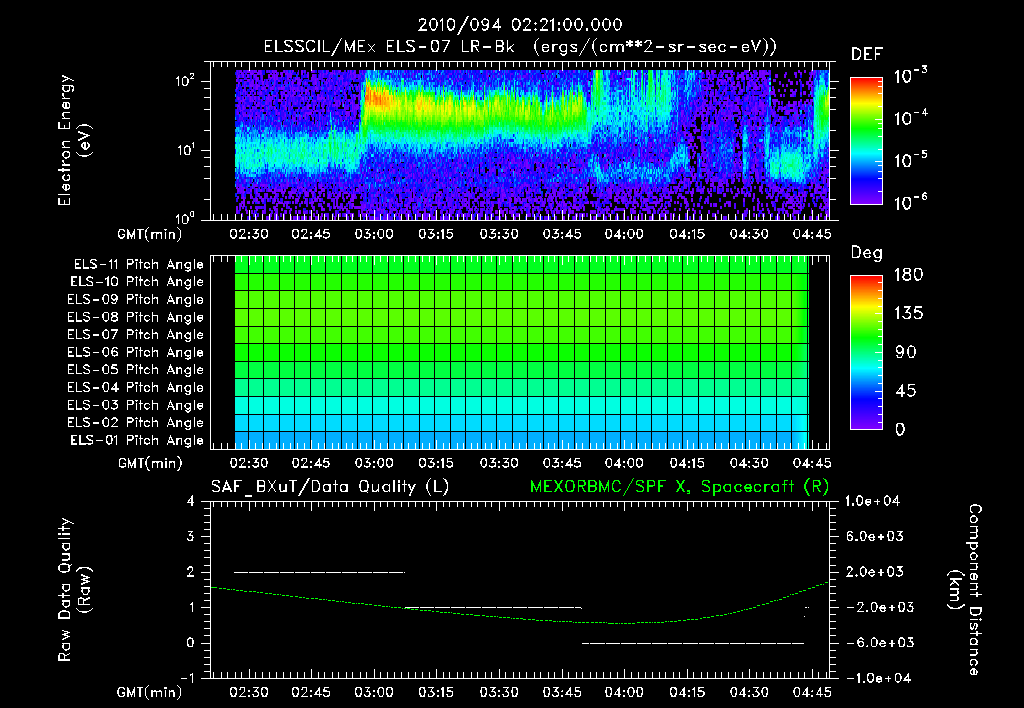Click the 03:30 tick label on bottom plot
Viewport: 1024px width, 708px height.
tap(499, 692)
